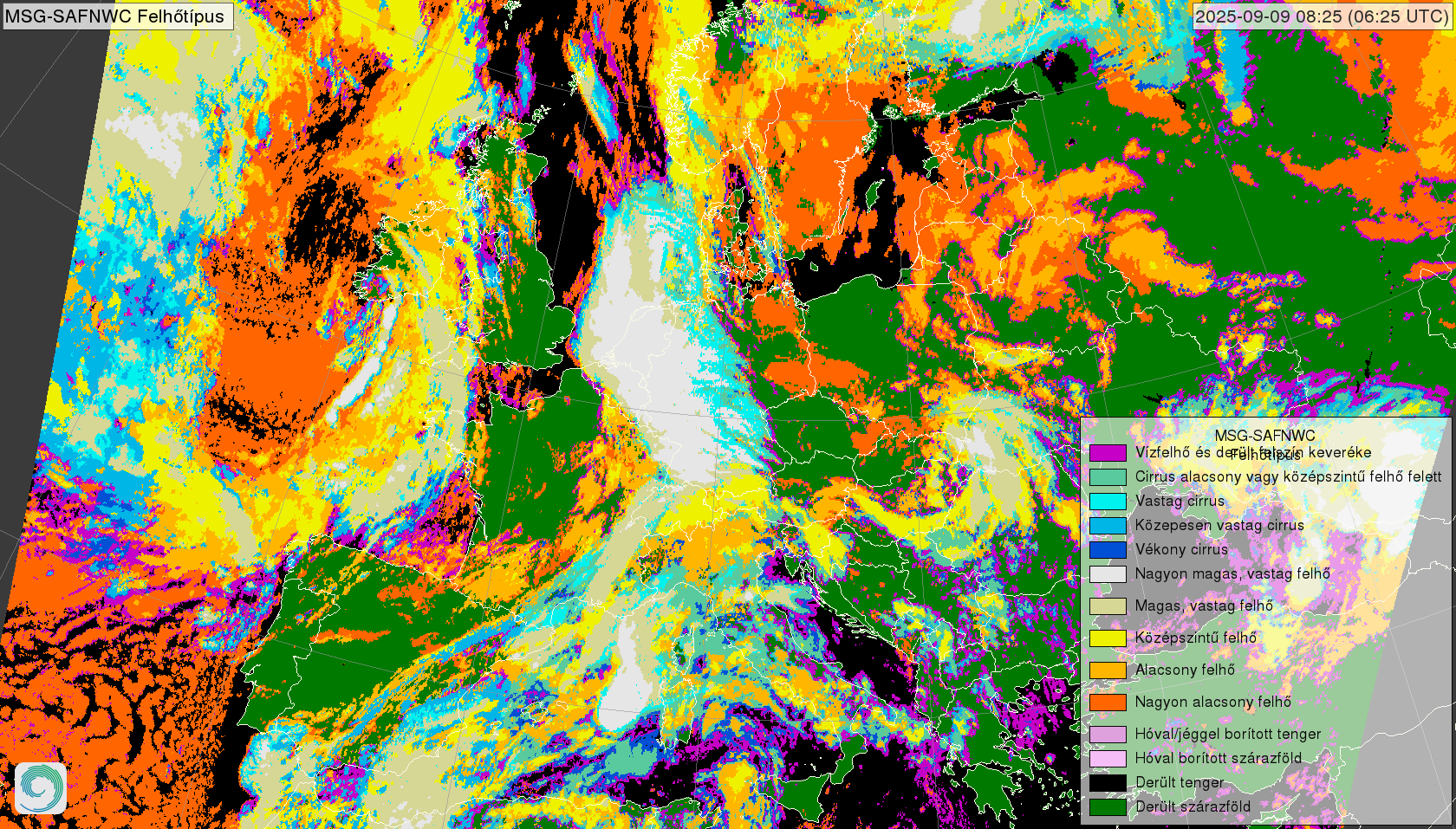The width and height of the screenshot is (1456, 829).
Task: Click the beige Magas, vastag felhő swatch
Action: pos(1108,606)
